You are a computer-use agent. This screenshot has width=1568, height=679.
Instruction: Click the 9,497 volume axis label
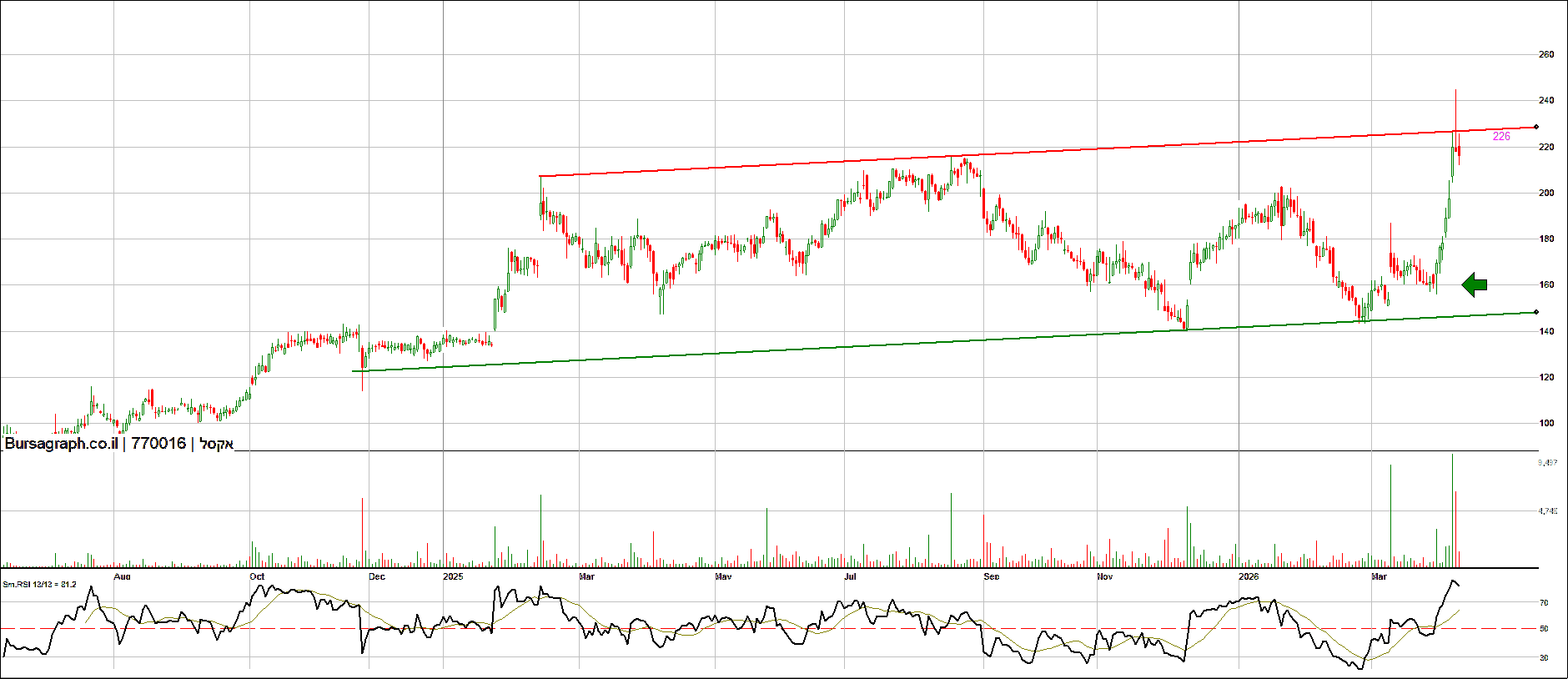click(x=1548, y=462)
